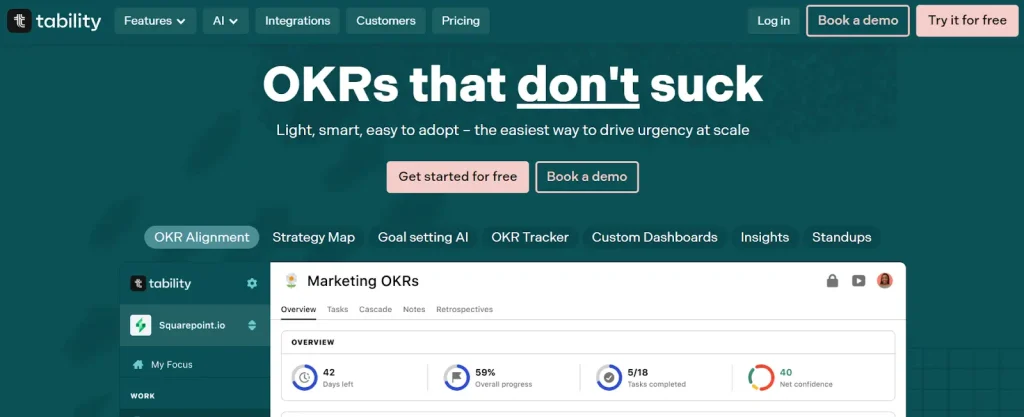Open the Notes tab
Image resolution: width=1024 pixels, height=417 pixels.
(x=414, y=309)
